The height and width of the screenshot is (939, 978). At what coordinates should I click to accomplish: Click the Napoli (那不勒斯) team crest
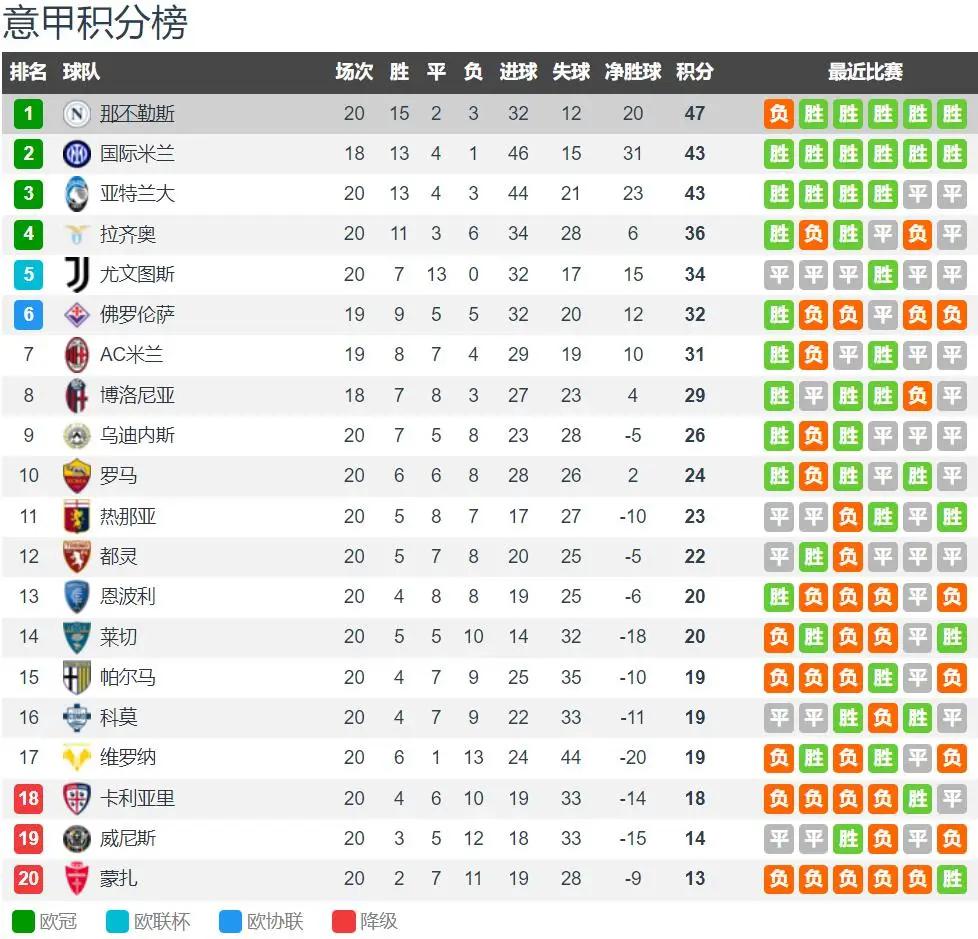77,114
